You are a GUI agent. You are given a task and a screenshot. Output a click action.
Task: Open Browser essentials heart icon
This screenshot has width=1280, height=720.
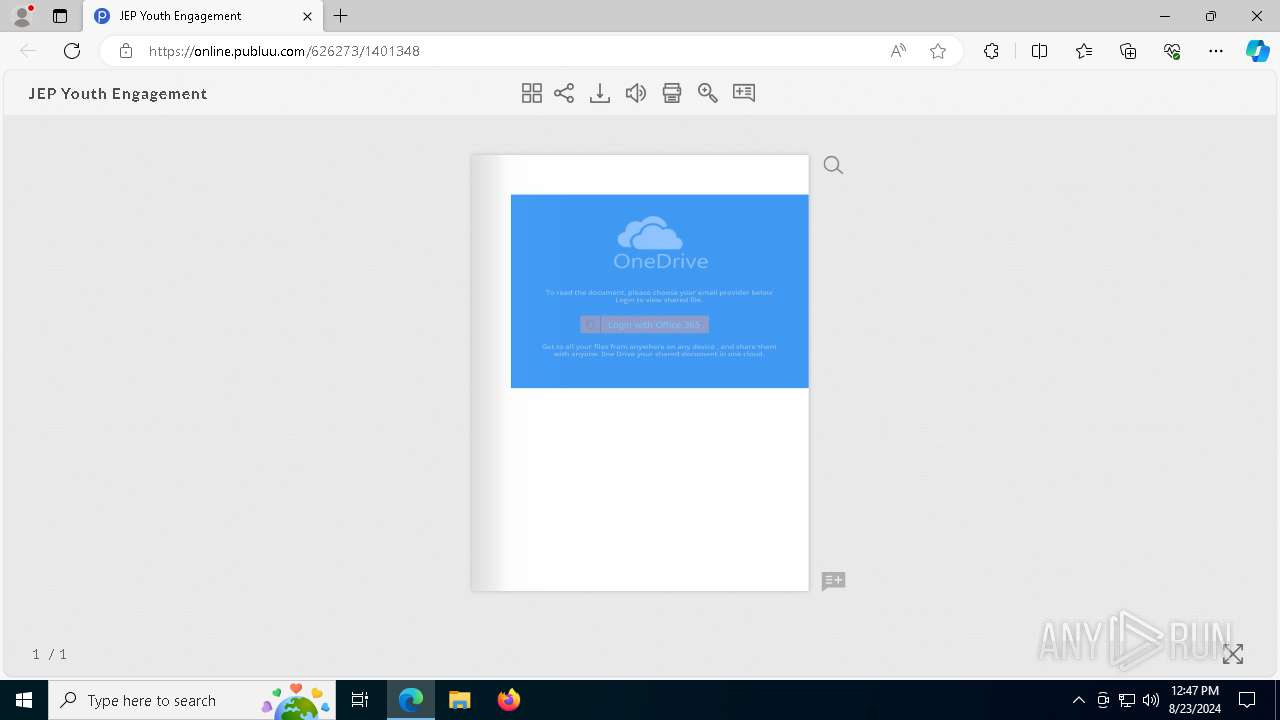[1172, 51]
